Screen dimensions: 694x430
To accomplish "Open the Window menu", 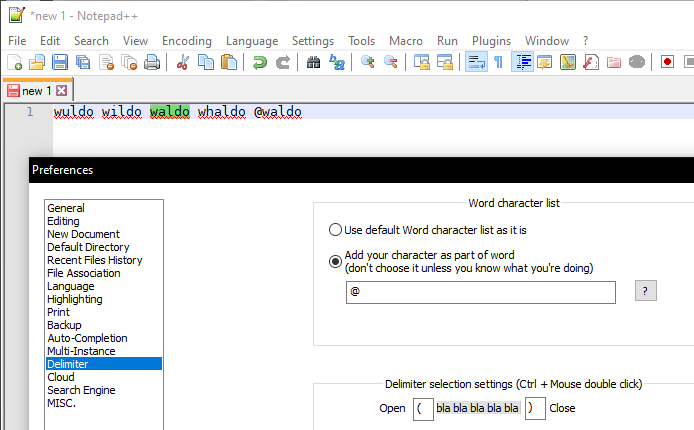I will (547, 41).
